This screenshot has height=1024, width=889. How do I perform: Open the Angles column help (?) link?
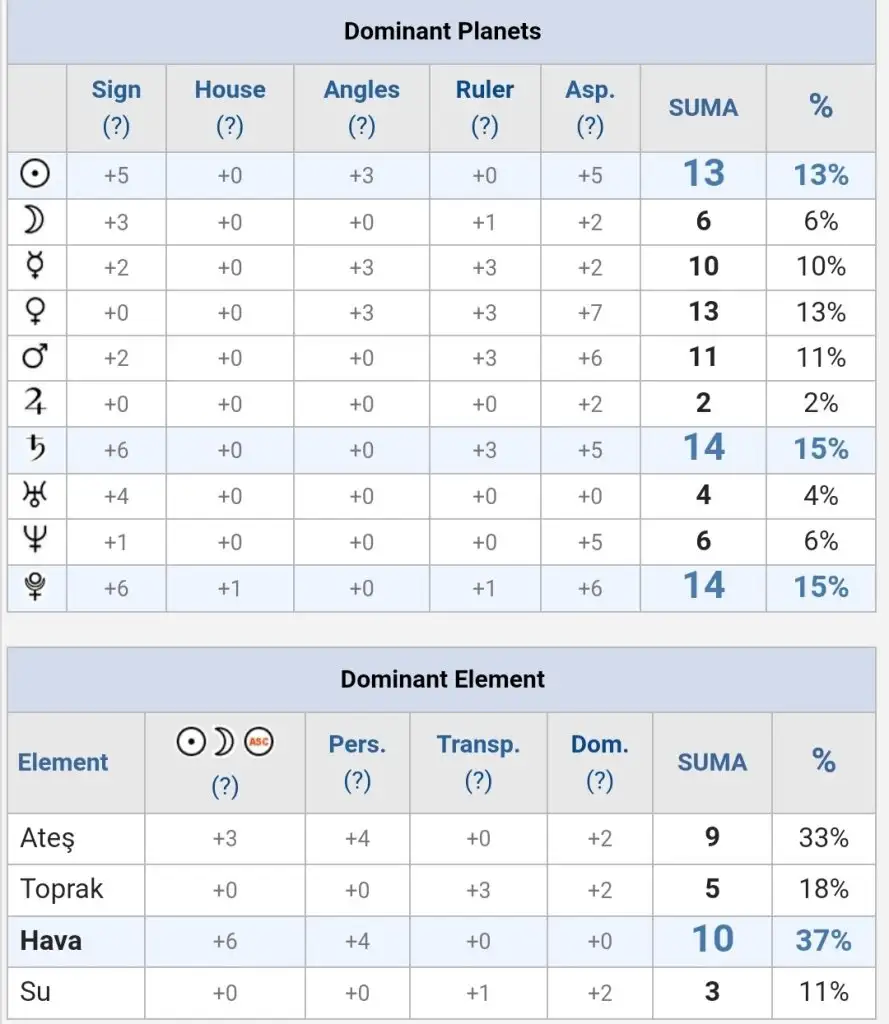coord(361,126)
